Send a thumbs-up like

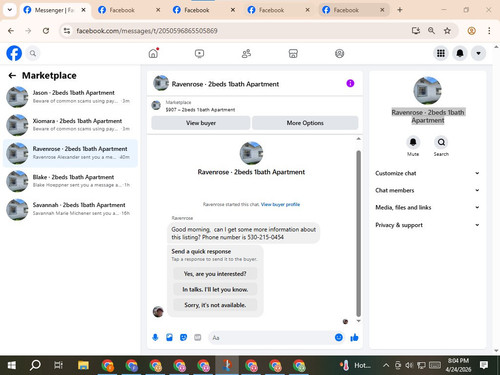pos(354,337)
